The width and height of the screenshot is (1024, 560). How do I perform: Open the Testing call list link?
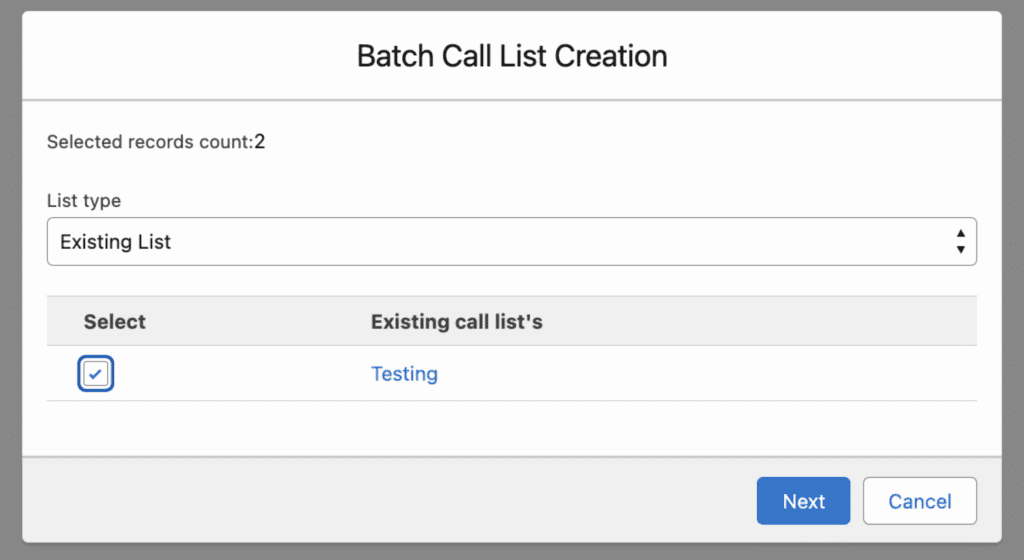(x=404, y=374)
